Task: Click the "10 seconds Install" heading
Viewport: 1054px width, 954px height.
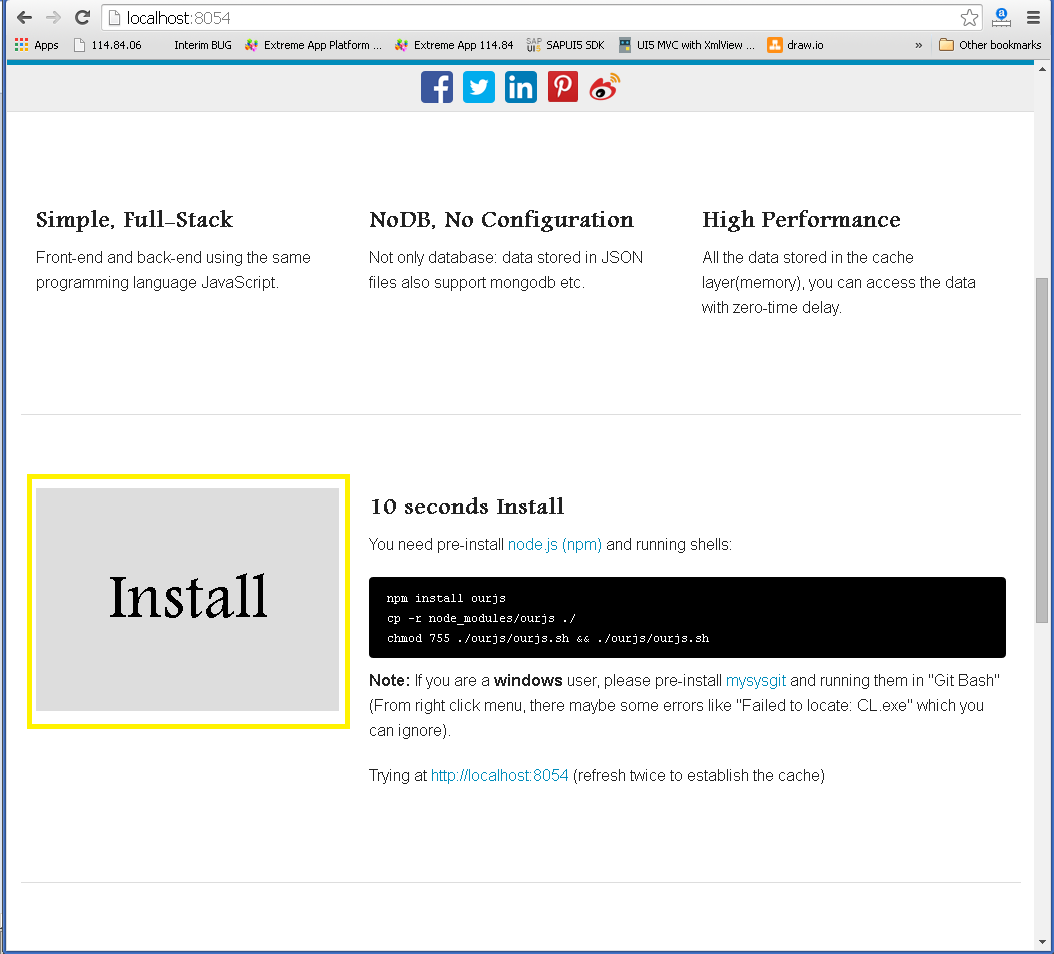Action: pyautogui.click(x=467, y=506)
